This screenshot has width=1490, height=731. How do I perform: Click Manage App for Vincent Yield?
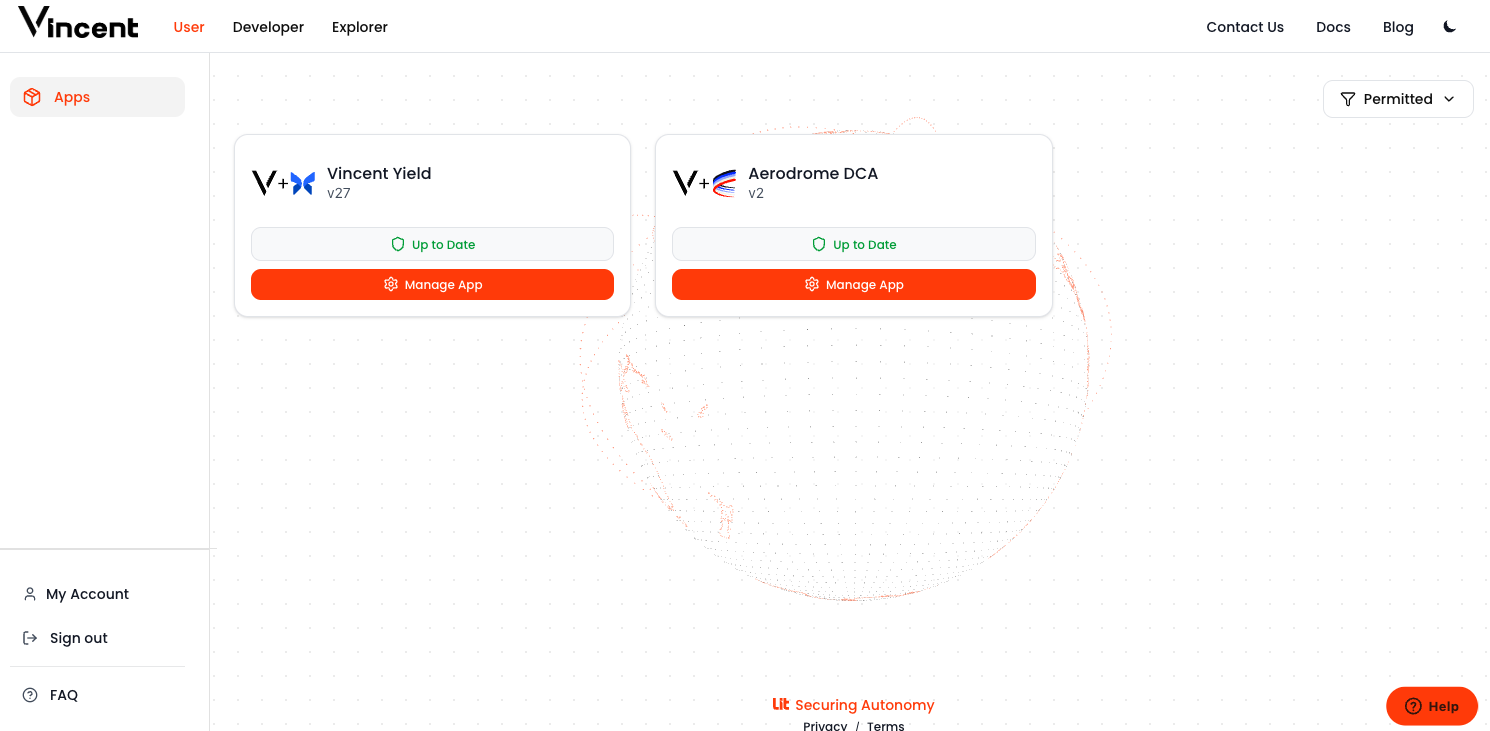(432, 284)
